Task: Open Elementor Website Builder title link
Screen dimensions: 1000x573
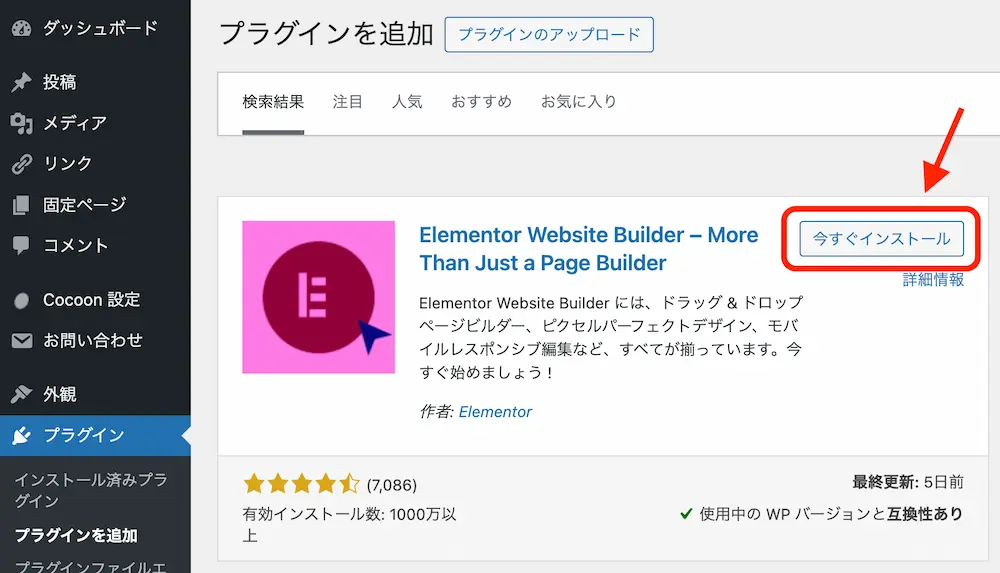Action: click(588, 249)
